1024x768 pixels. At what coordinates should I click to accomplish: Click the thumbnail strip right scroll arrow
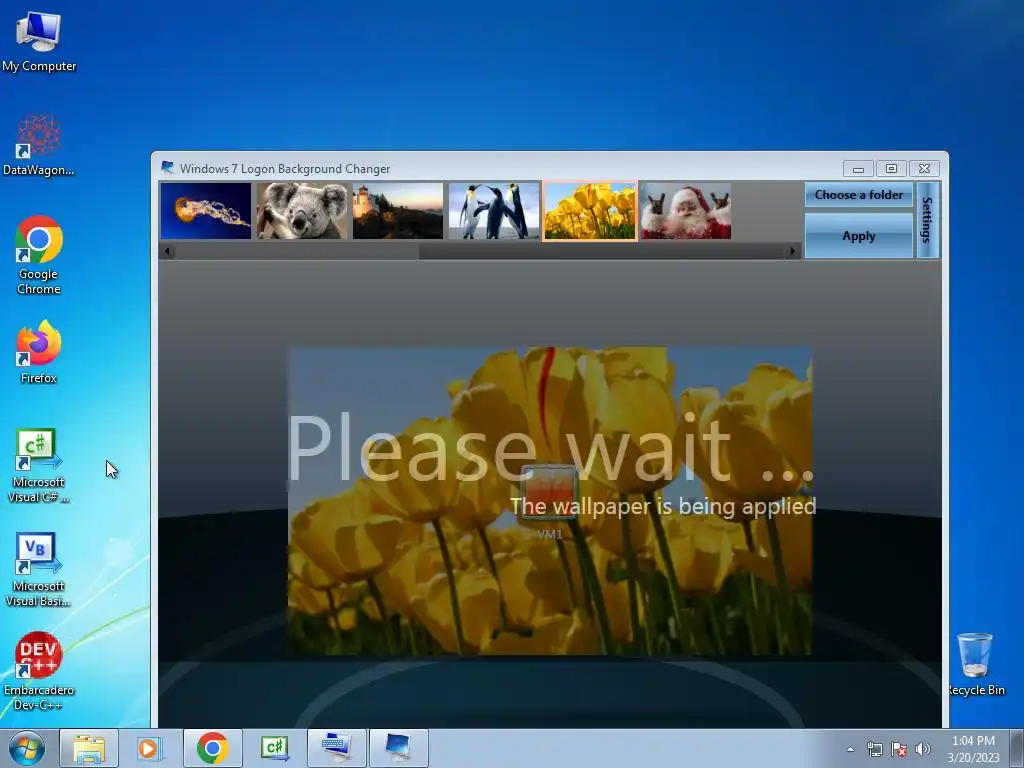(x=793, y=251)
